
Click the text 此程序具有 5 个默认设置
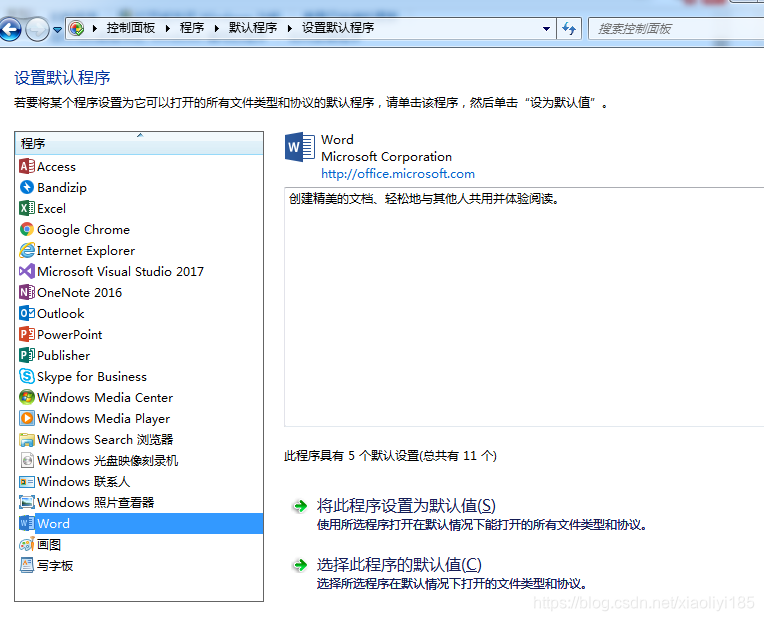click(x=390, y=455)
